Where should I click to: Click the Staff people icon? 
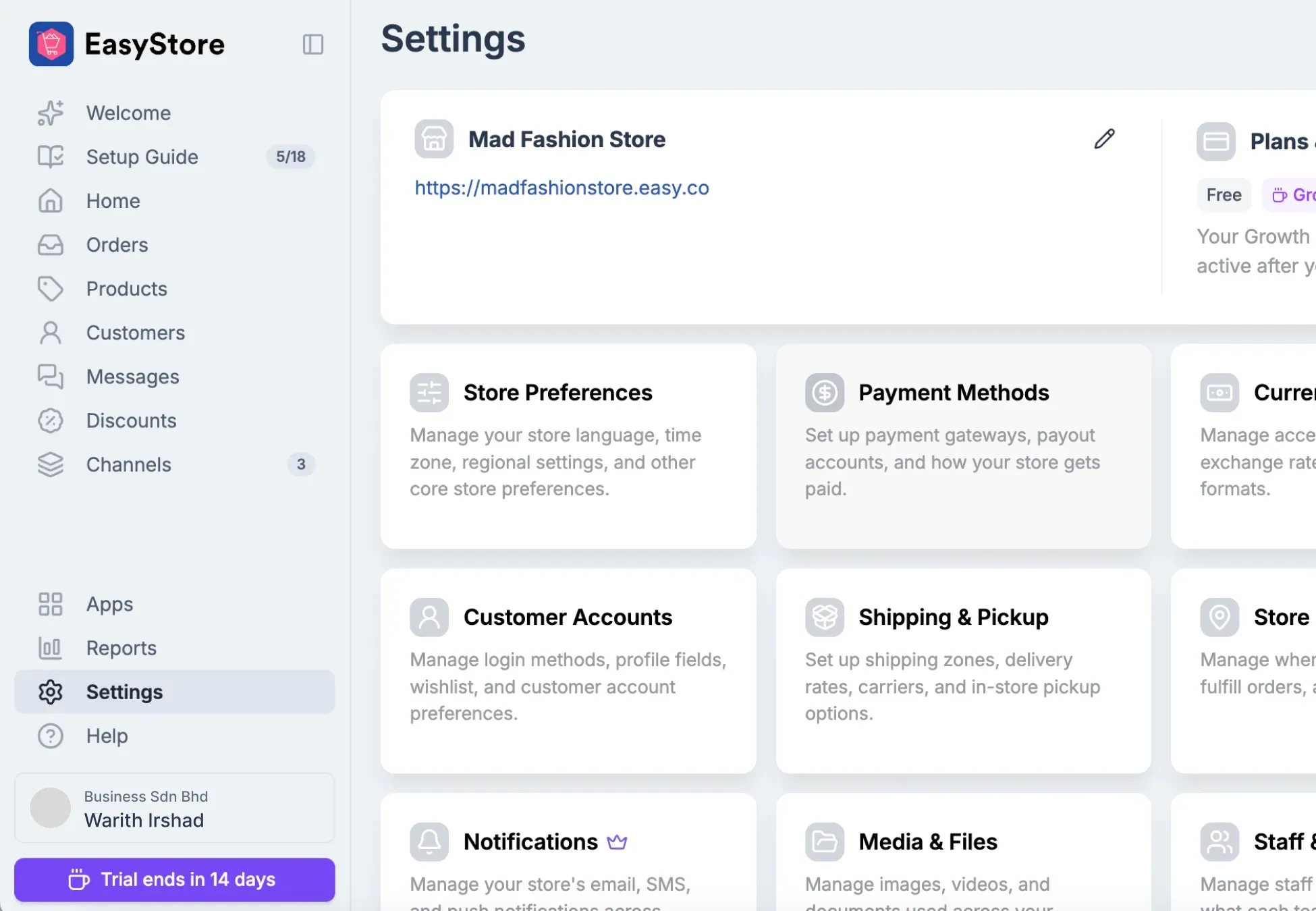tap(1219, 841)
